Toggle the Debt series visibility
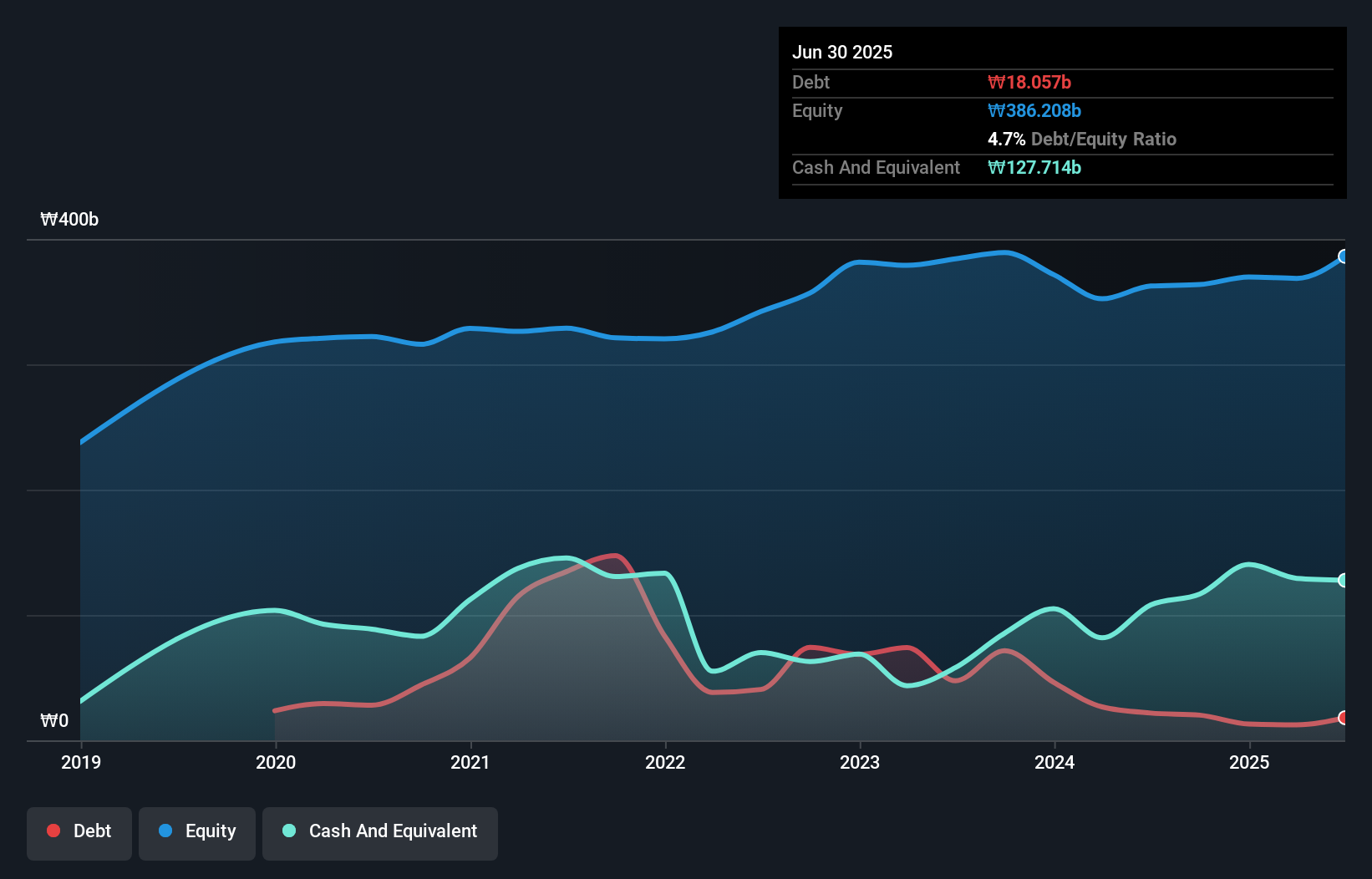The image size is (1372, 879). click(x=79, y=831)
